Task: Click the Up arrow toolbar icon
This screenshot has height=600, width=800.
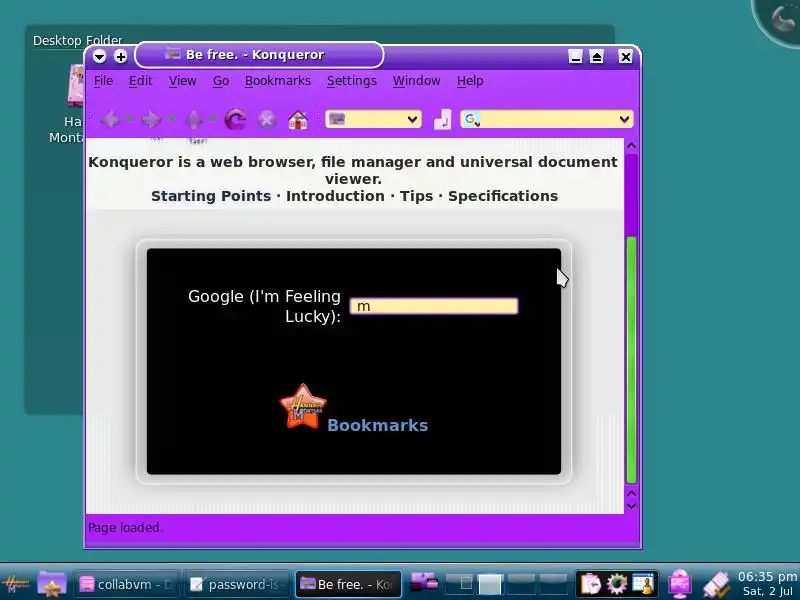Action: pyautogui.click(x=194, y=120)
